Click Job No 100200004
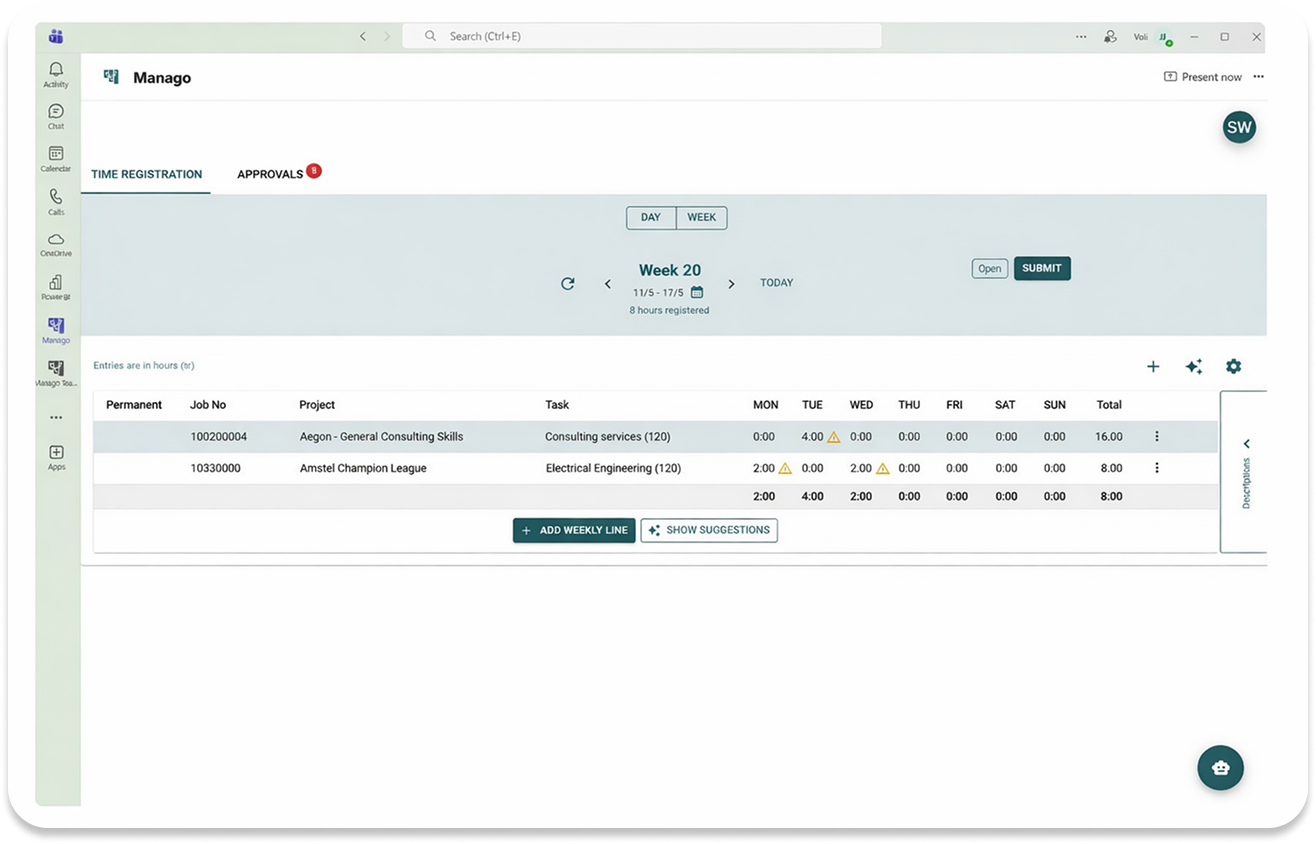The image size is (1316, 844). [x=219, y=437]
